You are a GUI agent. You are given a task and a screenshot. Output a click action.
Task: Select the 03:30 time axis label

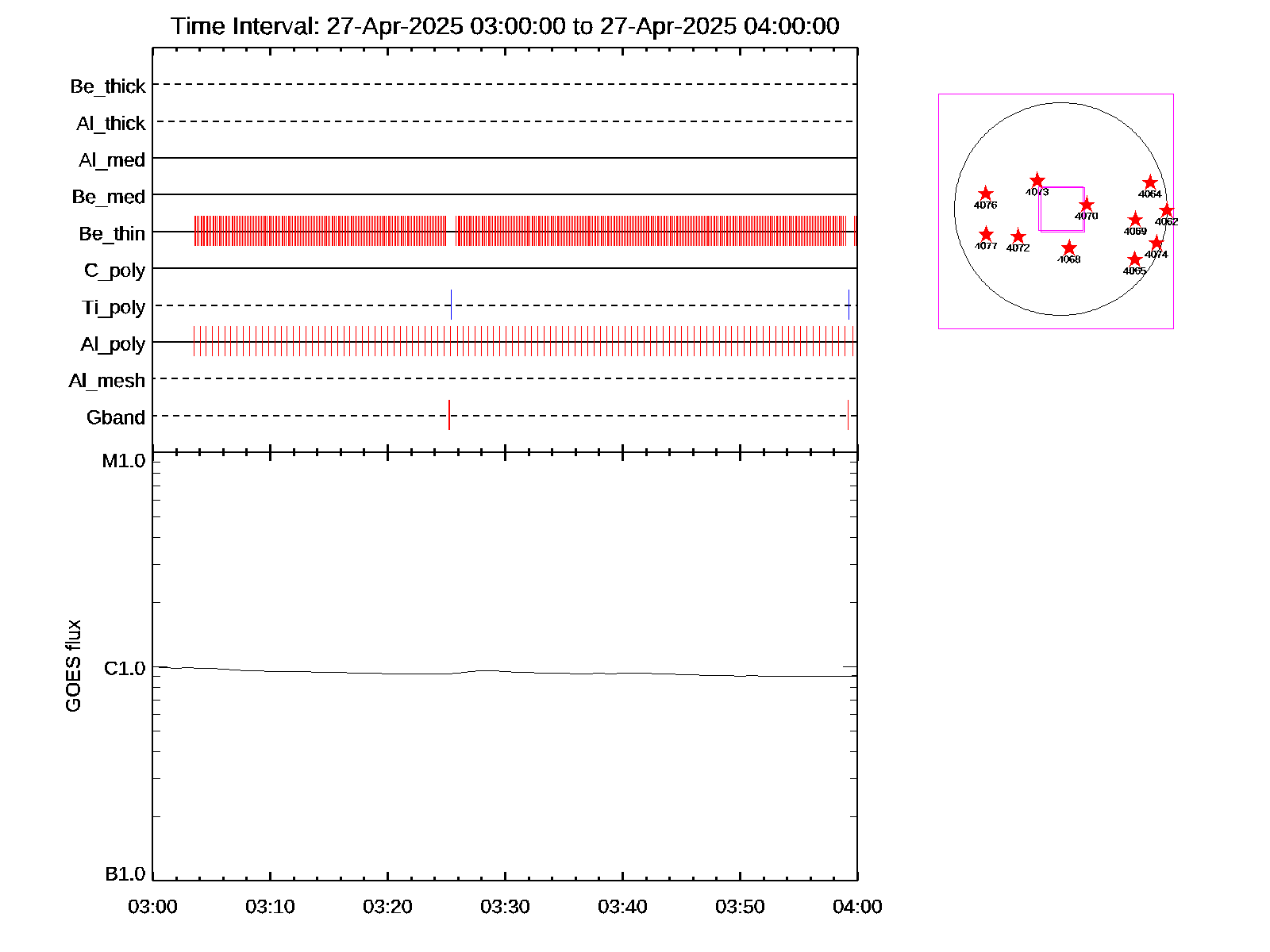(505, 907)
